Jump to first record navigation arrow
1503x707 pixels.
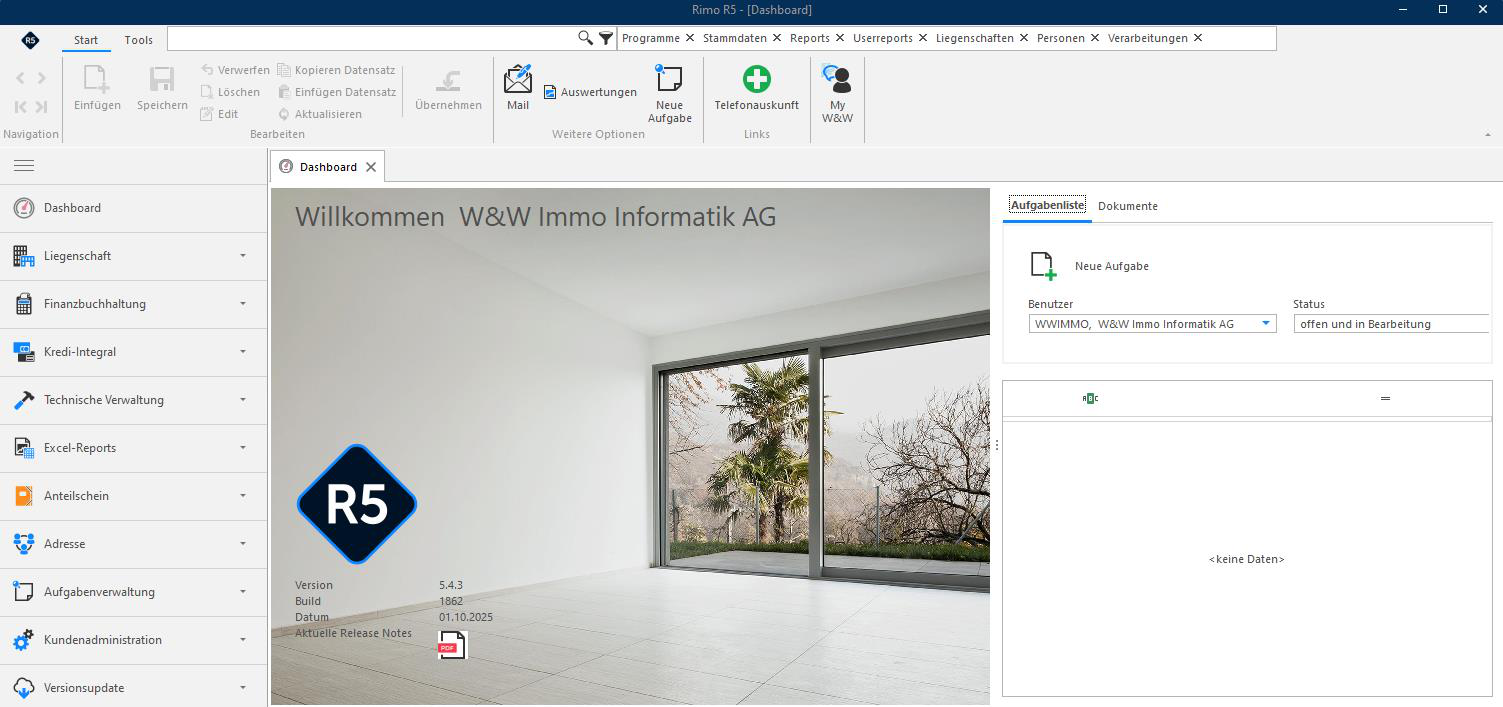(20, 107)
